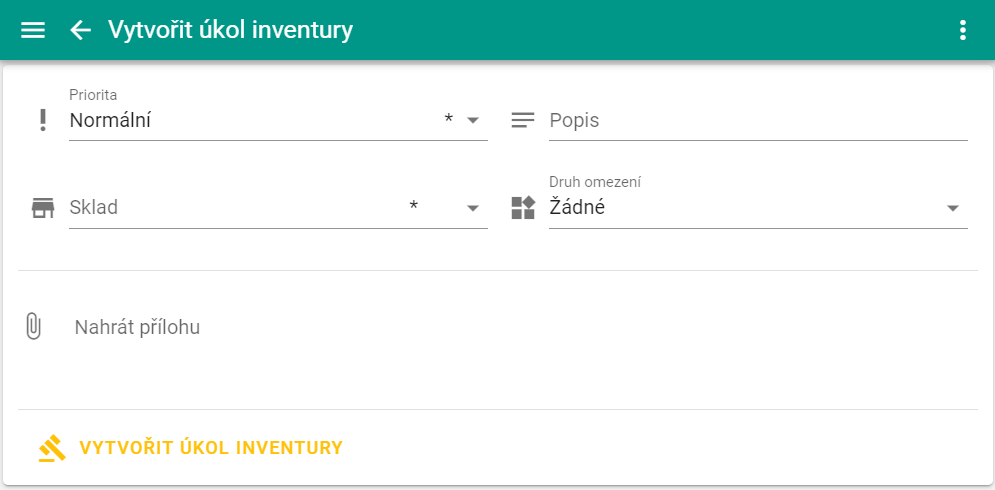Viewport: 995px width, 490px height.
Task: Go back with the arrow icon
Action: [81, 30]
